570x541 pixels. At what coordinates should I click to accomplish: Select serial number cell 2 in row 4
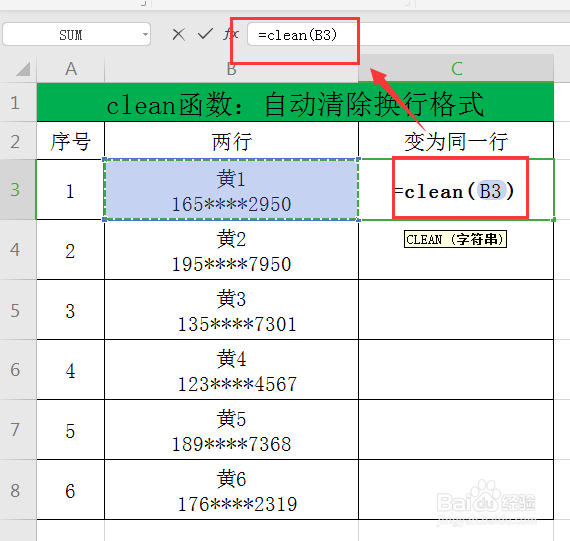[71, 250]
